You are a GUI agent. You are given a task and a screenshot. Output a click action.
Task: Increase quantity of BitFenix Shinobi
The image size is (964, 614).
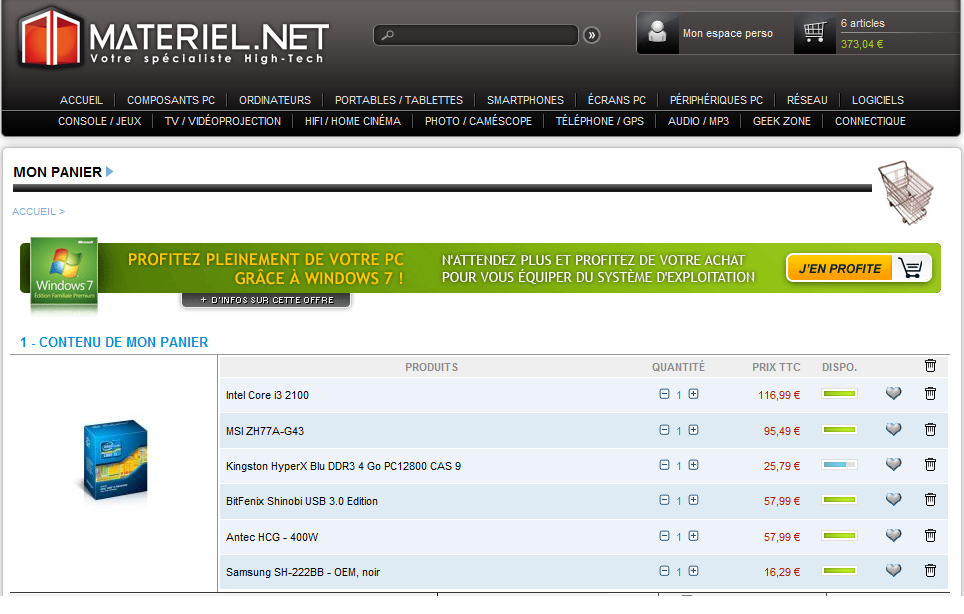tap(694, 500)
